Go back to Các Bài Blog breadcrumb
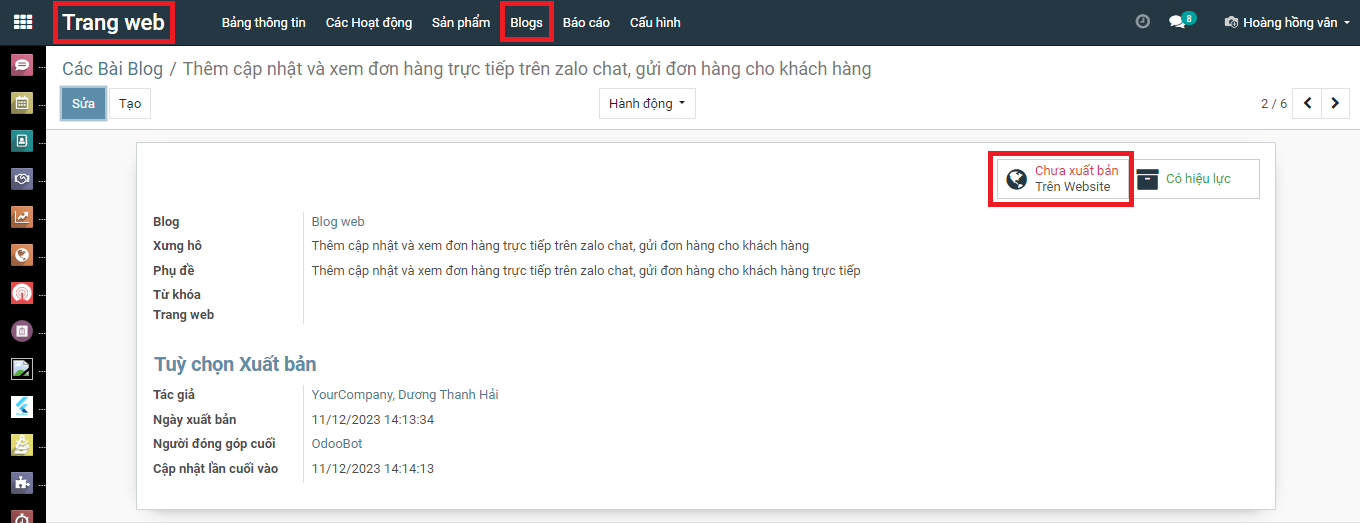 coord(112,69)
